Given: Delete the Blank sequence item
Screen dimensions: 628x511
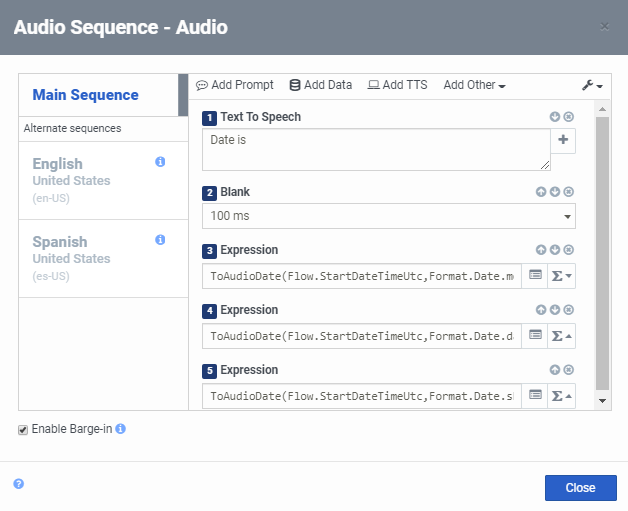Looking at the screenshot, I should pos(569,192).
